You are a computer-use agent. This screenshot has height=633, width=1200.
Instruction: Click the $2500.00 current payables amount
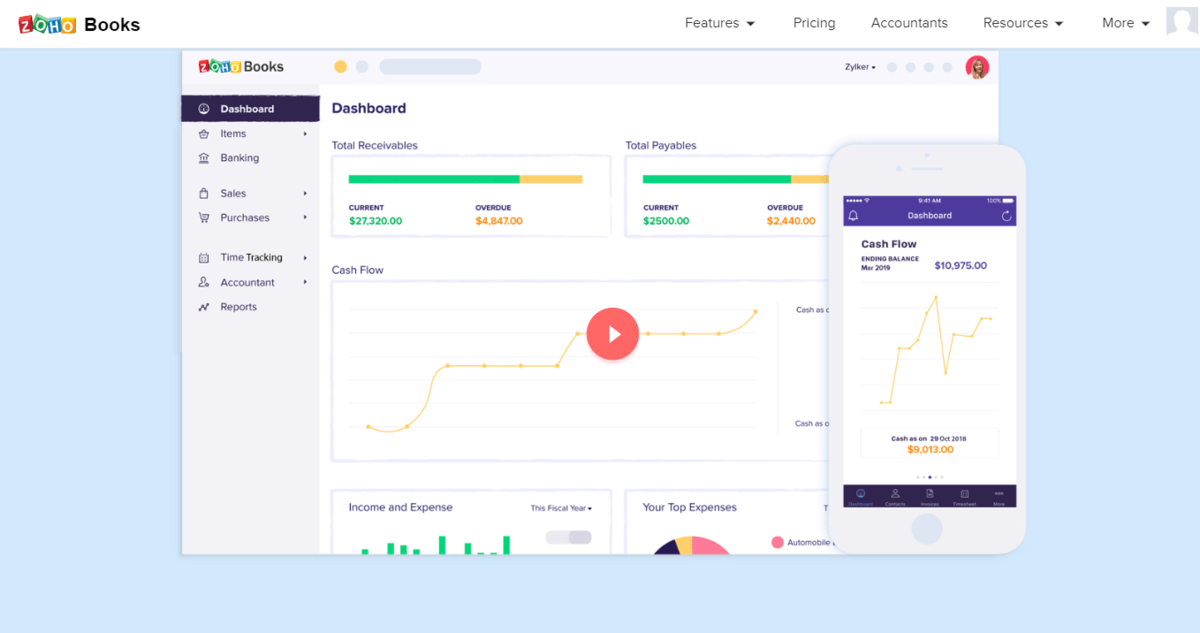667,221
